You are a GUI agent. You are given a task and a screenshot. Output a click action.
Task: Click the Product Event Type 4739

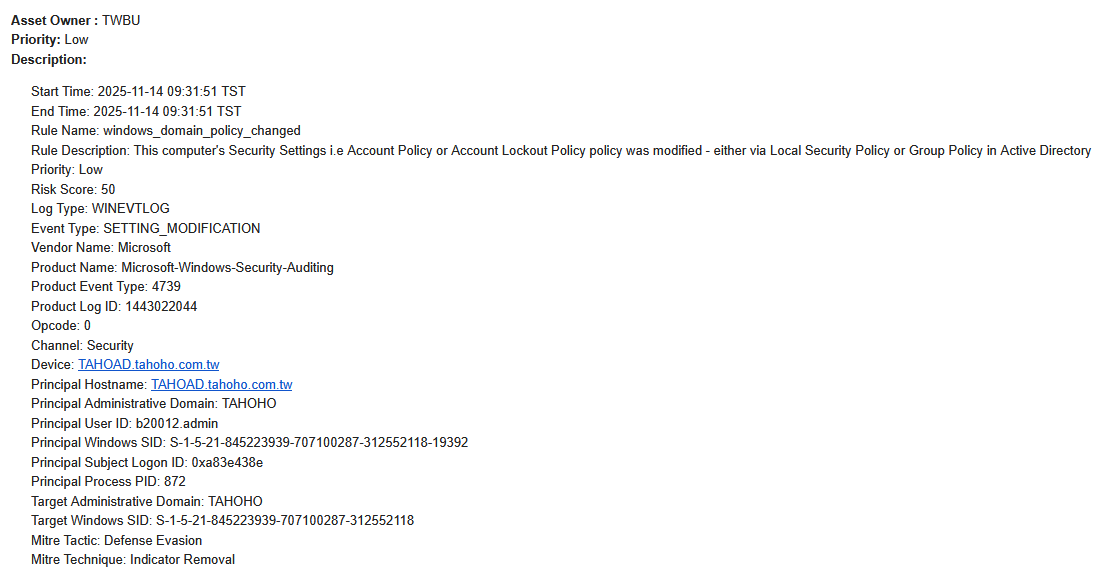pyautogui.click(x=166, y=287)
